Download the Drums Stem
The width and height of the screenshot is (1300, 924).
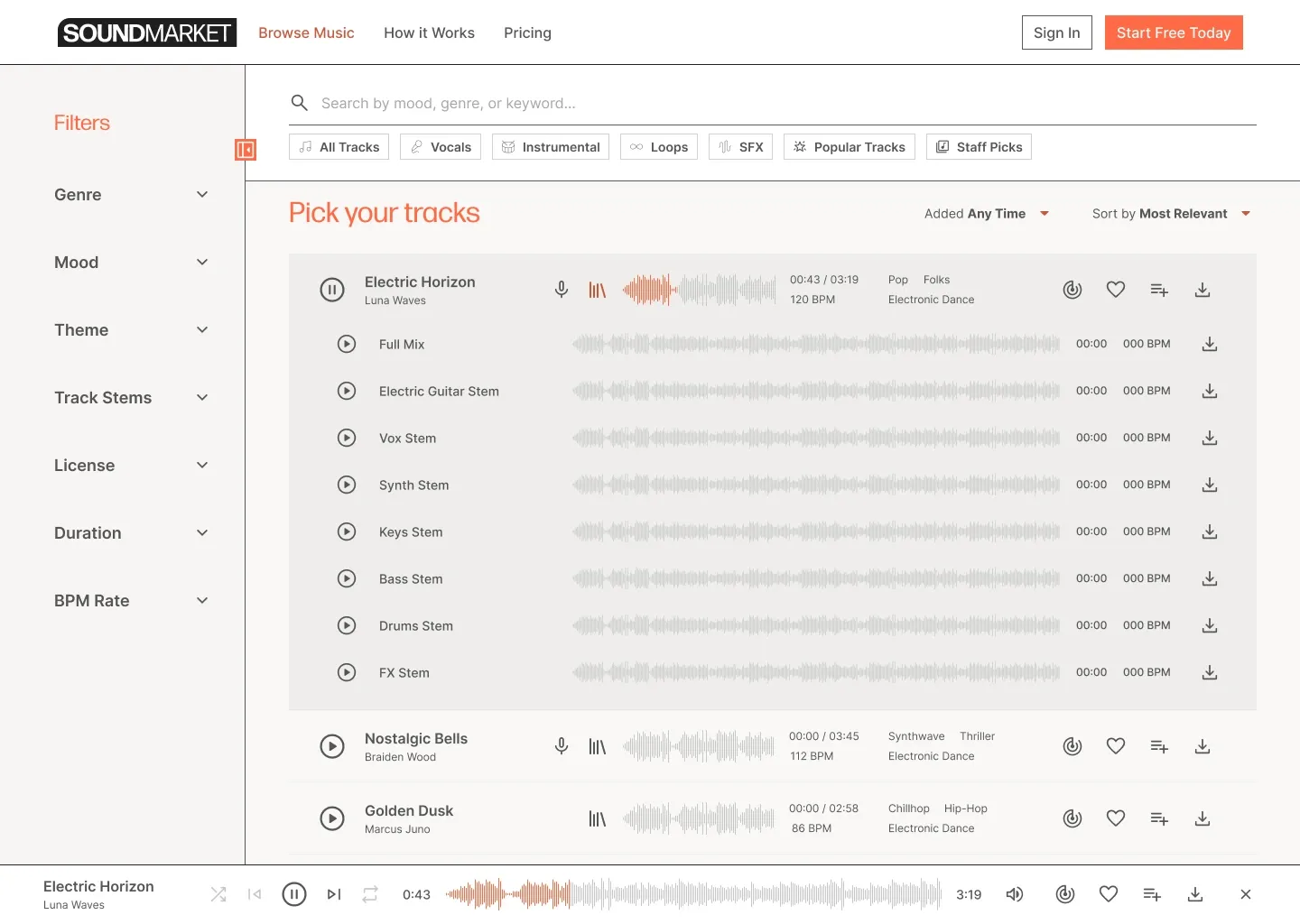pyautogui.click(x=1210, y=625)
